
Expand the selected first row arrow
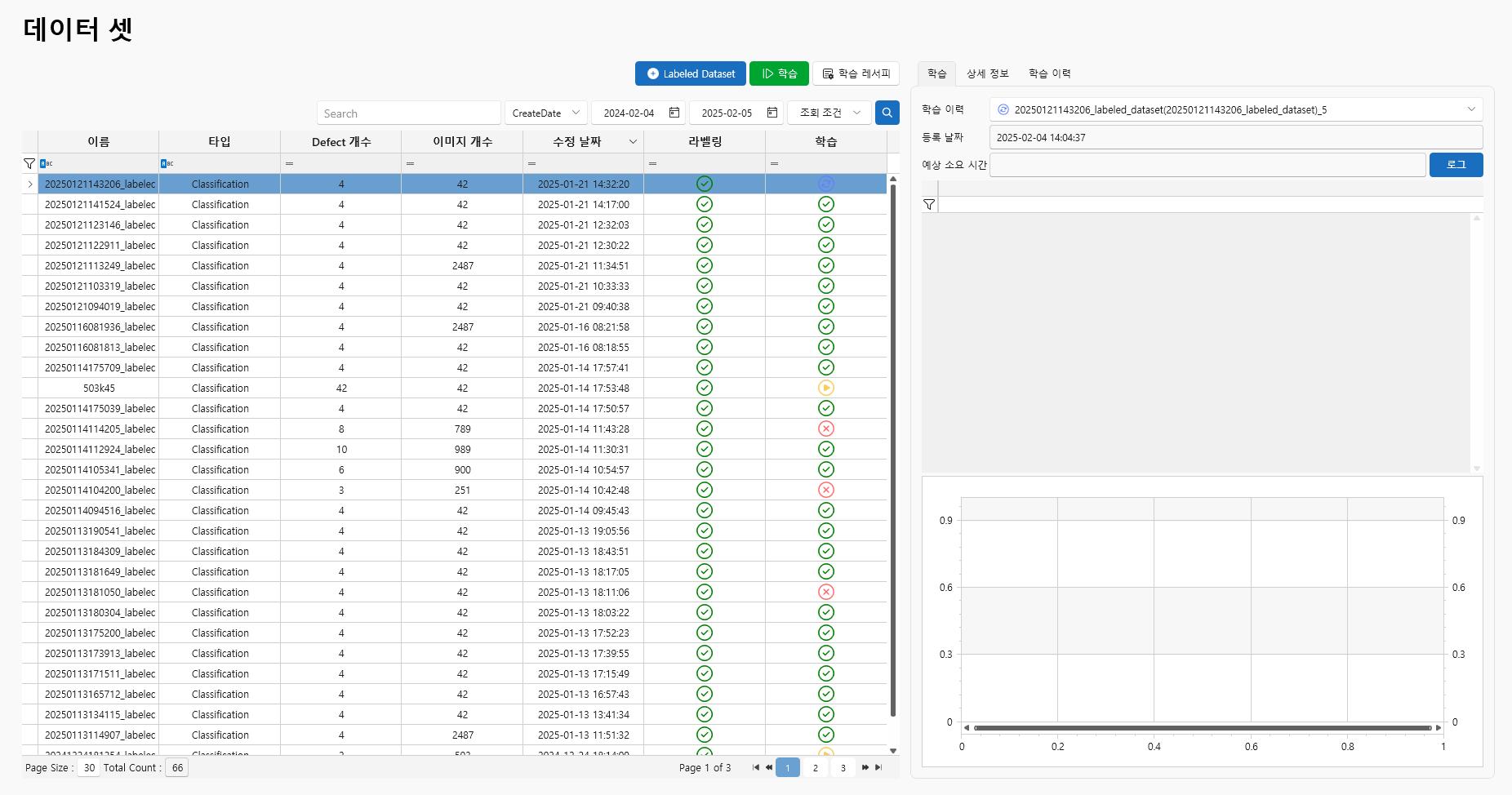pyautogui.click(x=30, y=184)
